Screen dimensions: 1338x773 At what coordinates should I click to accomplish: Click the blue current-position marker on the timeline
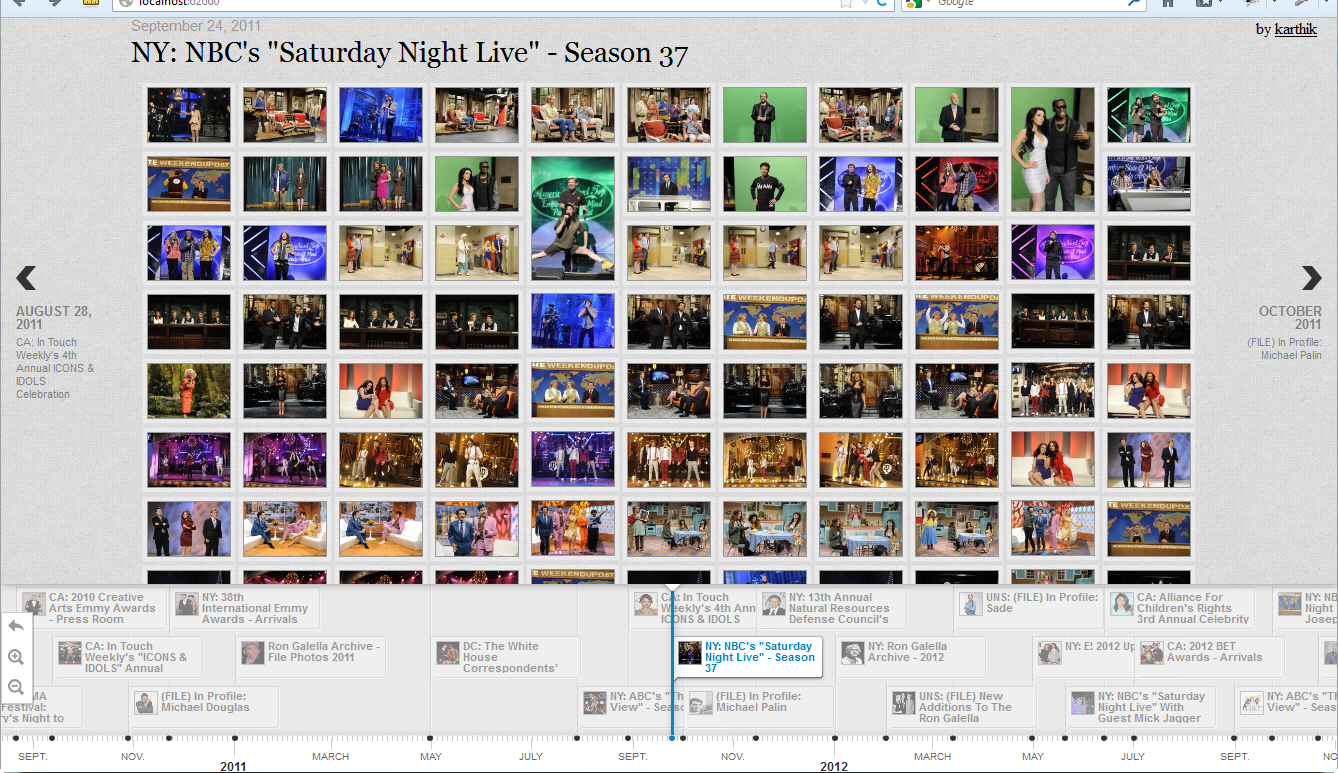click(672, 738)
